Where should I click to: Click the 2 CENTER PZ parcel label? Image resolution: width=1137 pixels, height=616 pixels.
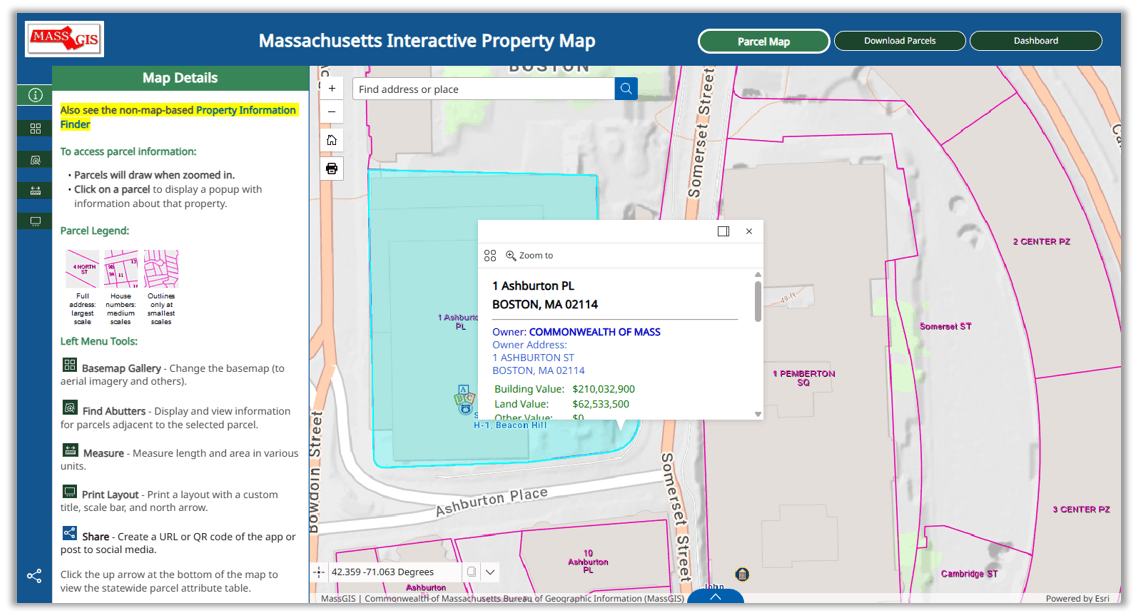click(x=1041, y=241)
